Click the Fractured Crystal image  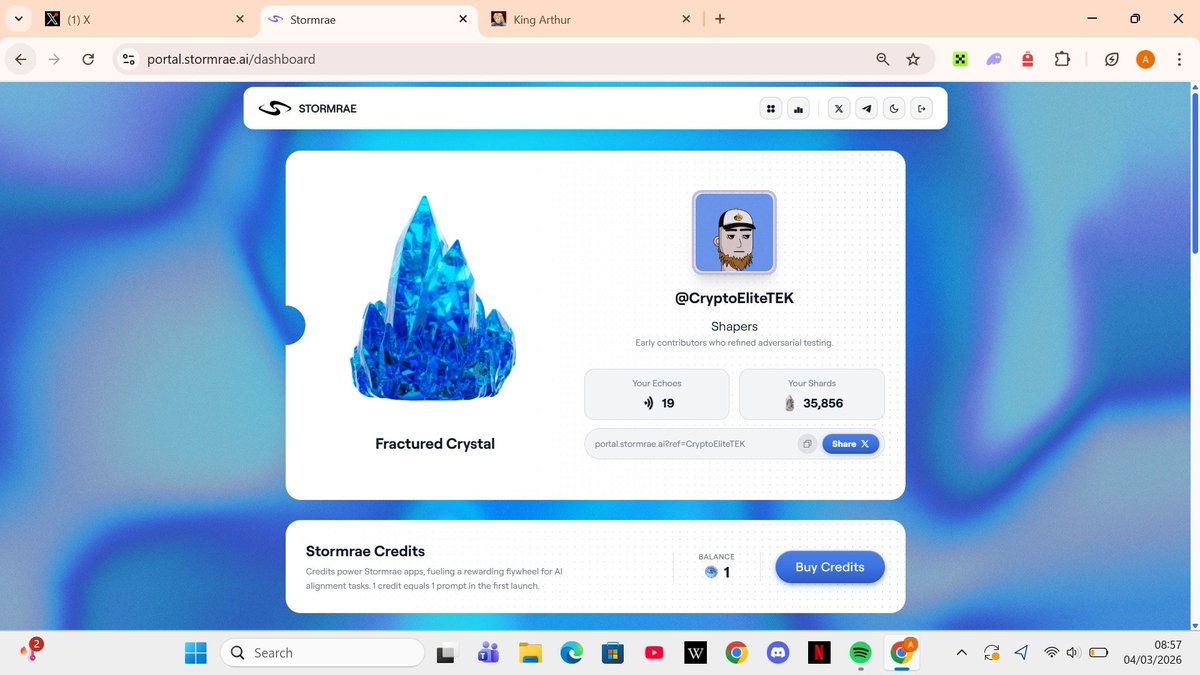pyautogui.click(x=433, y=300)
